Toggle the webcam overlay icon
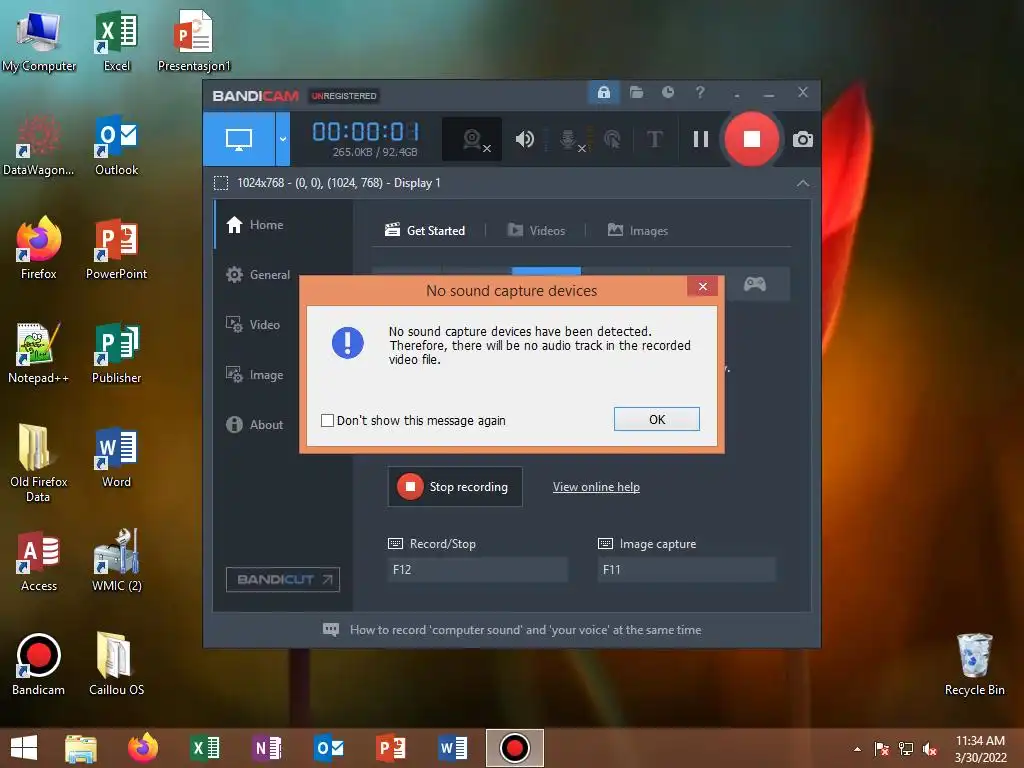Image resolution: width=1024 pixels, height=768 pixels. point(472,139)
